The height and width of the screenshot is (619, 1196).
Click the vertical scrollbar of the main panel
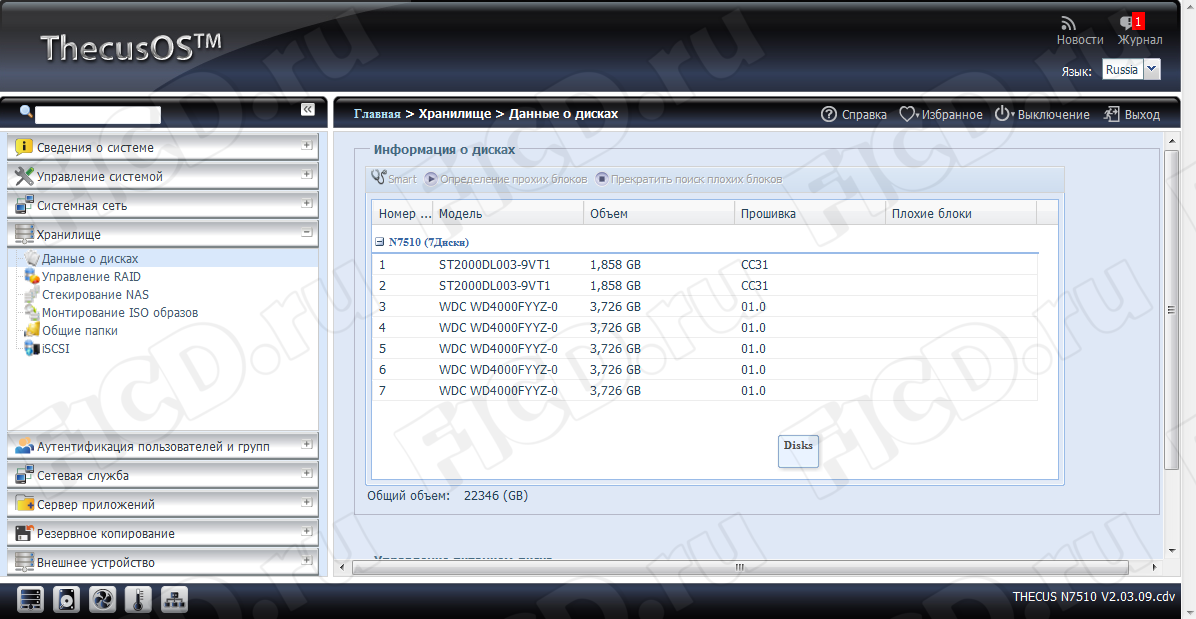(x=1172, y=309)
